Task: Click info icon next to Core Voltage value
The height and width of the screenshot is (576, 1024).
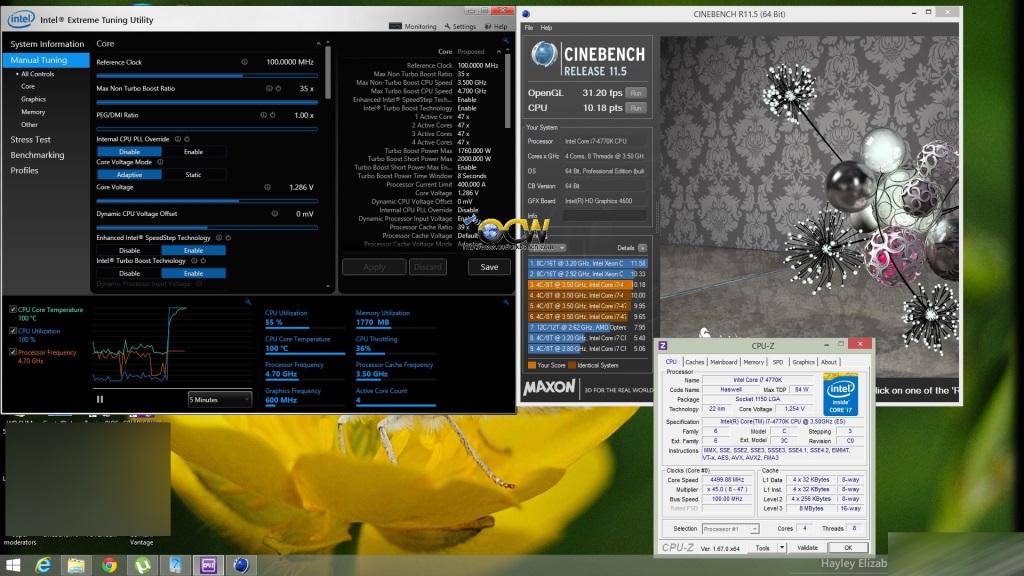Action: (x=267, y=187)
